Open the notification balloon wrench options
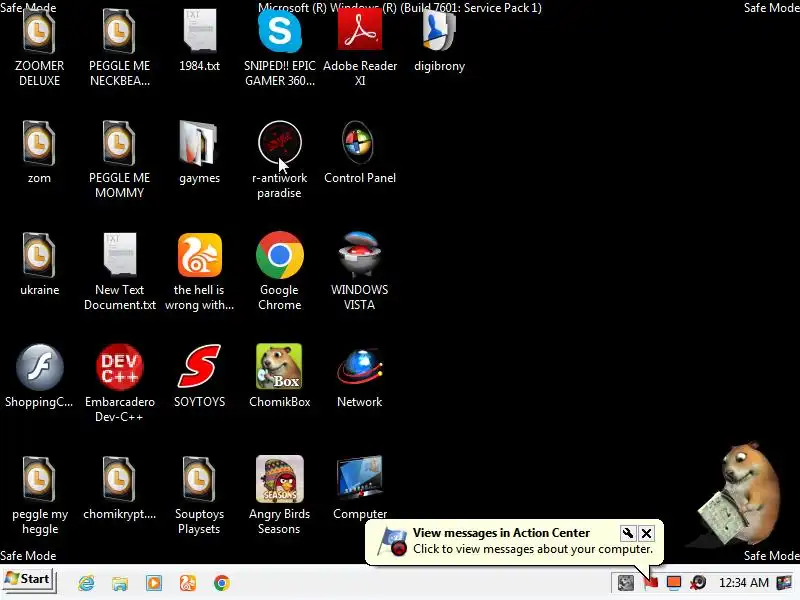The height and width of the screenshot is (600, 800). pos(628,533)
